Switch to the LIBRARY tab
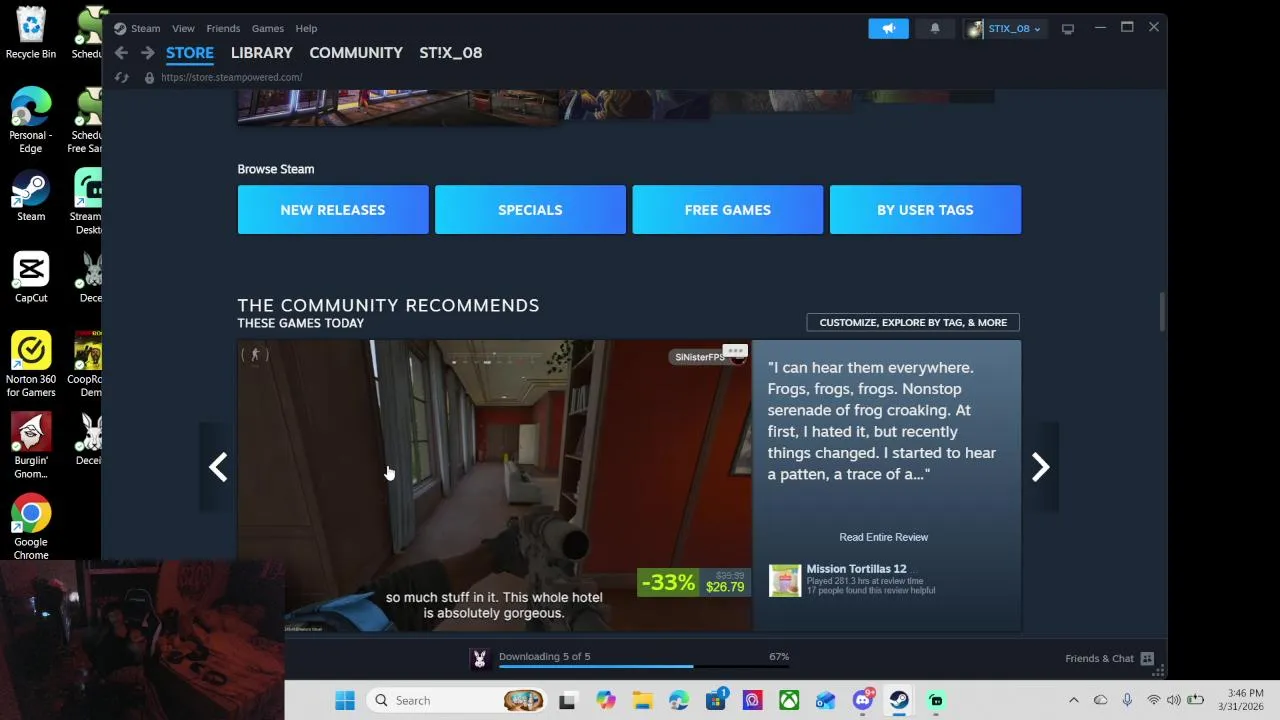The image size is (1280, 720). point(262,53)
